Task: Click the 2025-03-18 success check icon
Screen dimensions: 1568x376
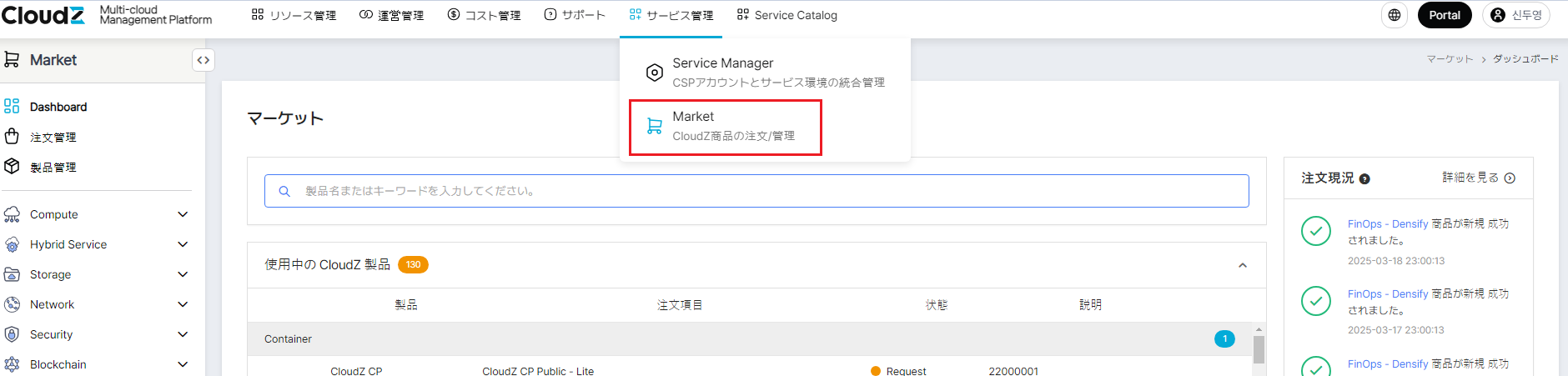Action: point(1316,231)
